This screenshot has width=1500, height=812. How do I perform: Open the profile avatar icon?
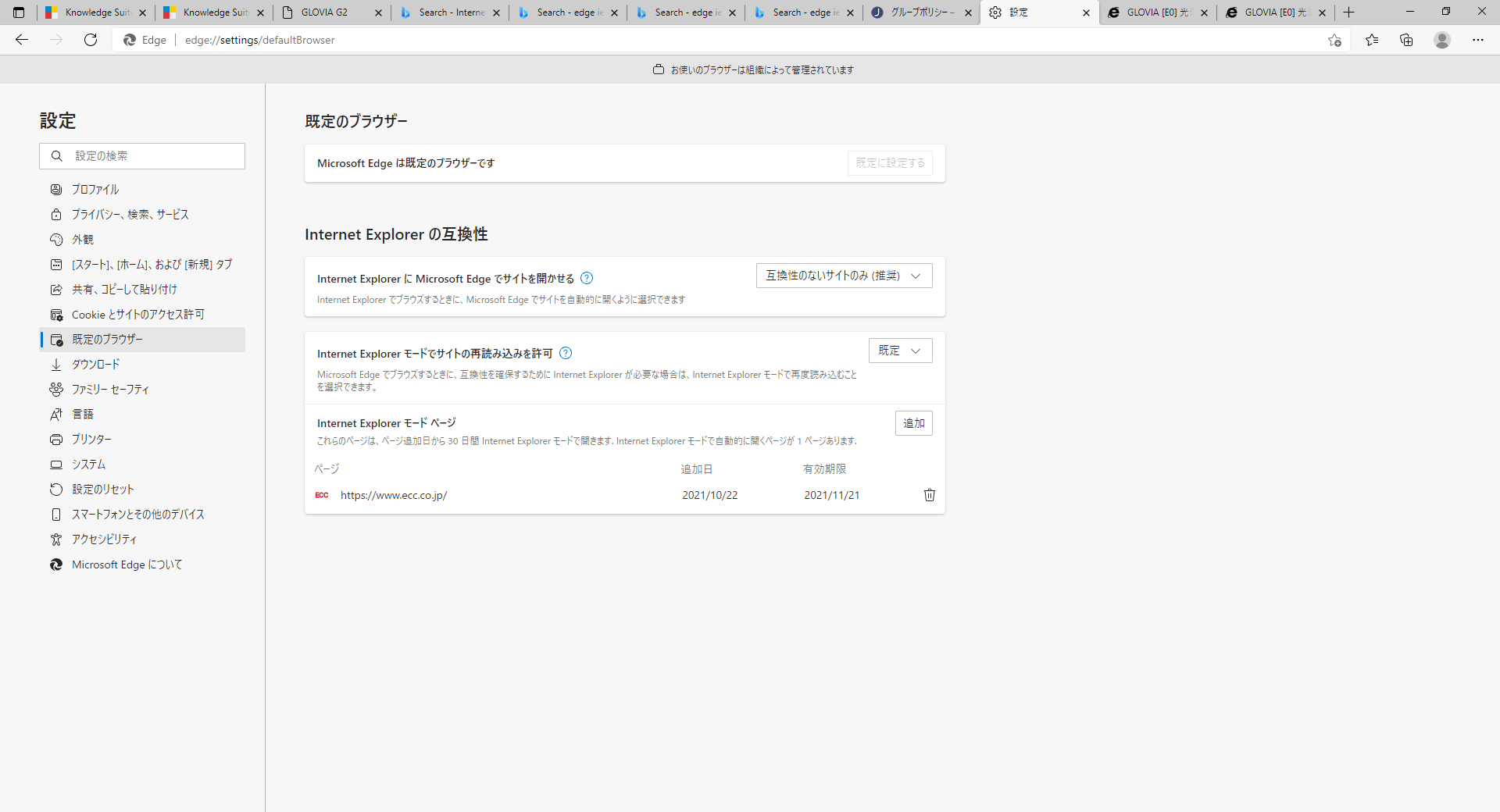coord(1442,40)
